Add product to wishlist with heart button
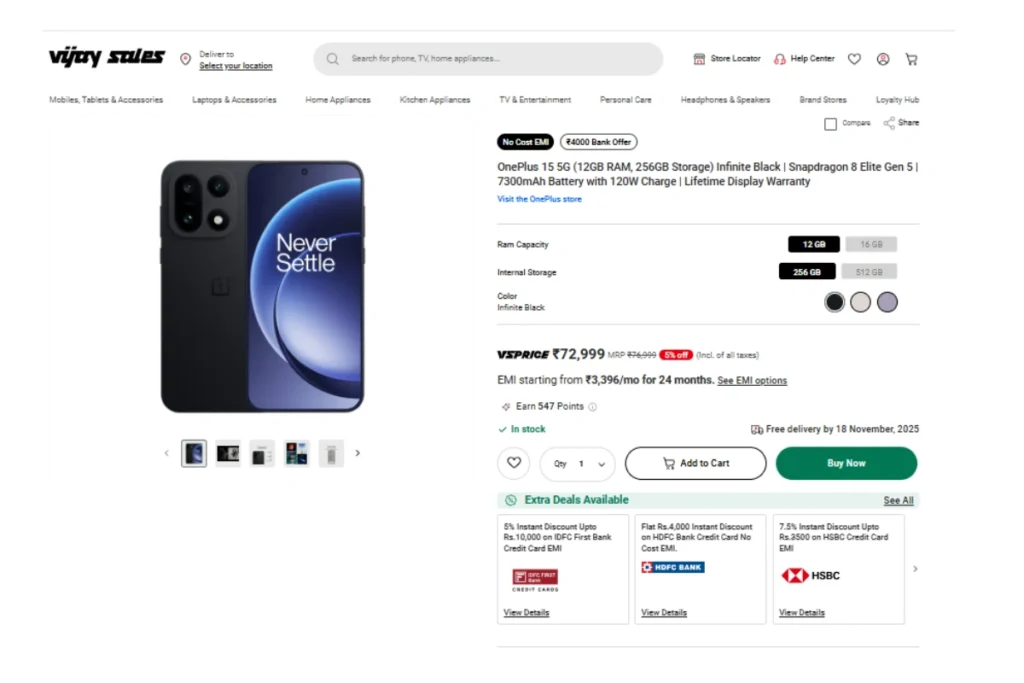Viewport: 1024px width, 683px height. pos(513,463)
